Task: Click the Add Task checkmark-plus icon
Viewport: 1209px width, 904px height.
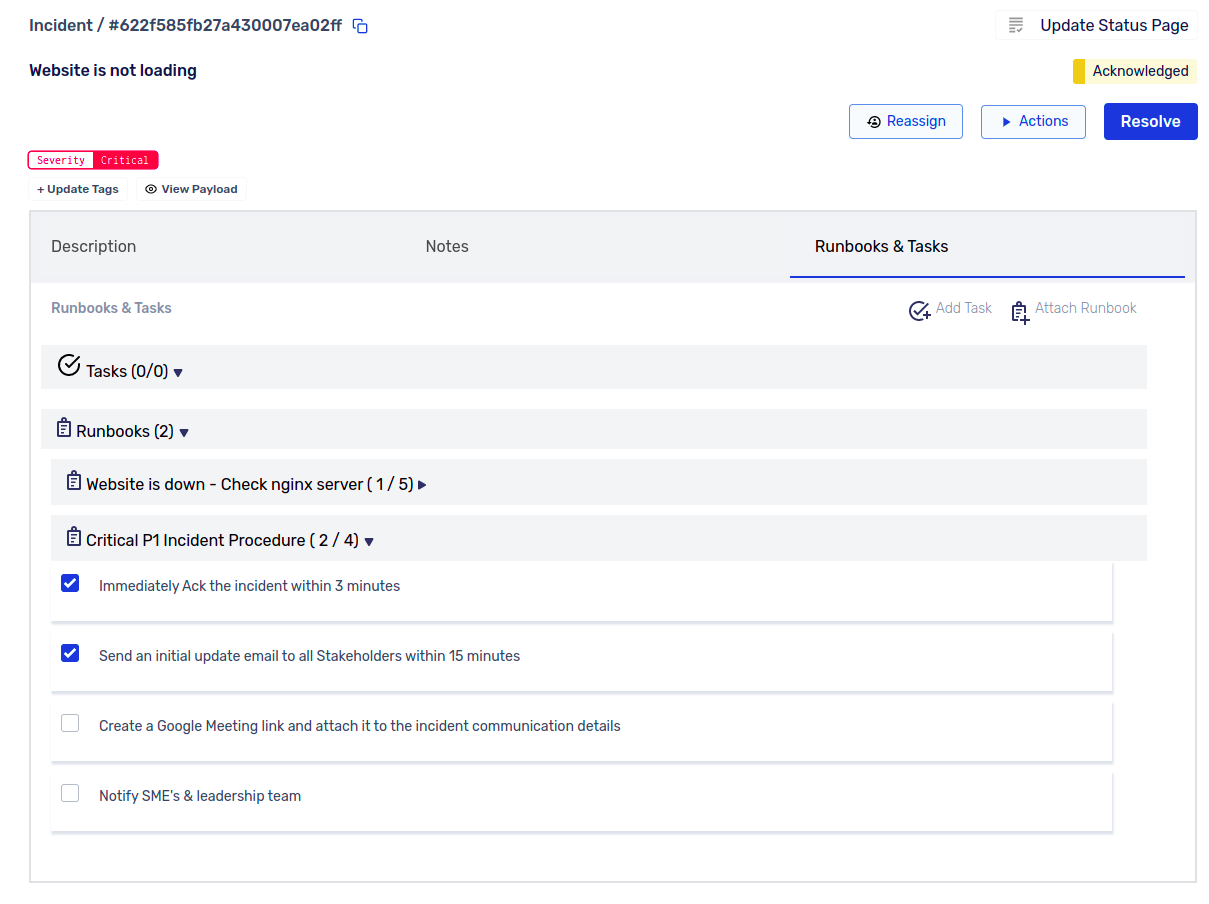Action: pos(919,311)
